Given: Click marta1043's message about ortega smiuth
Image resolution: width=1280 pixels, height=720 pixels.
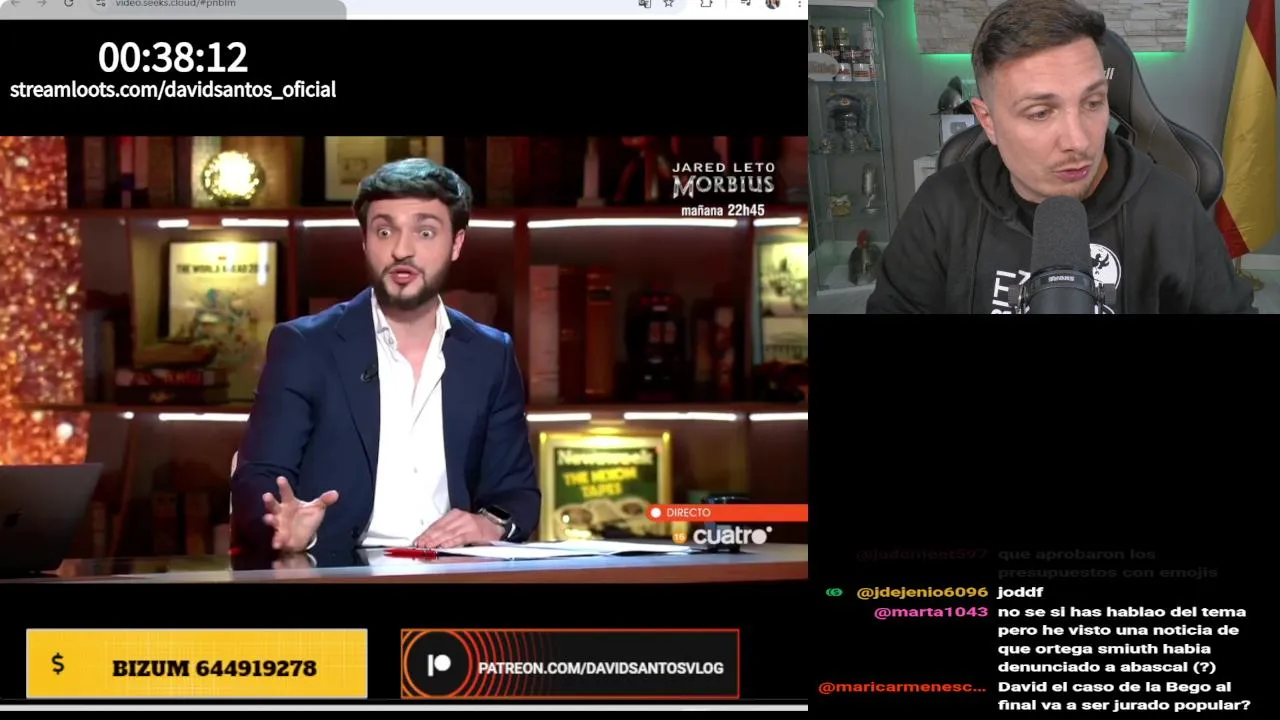Looking at the screenshot, I should pos(1122,639).
